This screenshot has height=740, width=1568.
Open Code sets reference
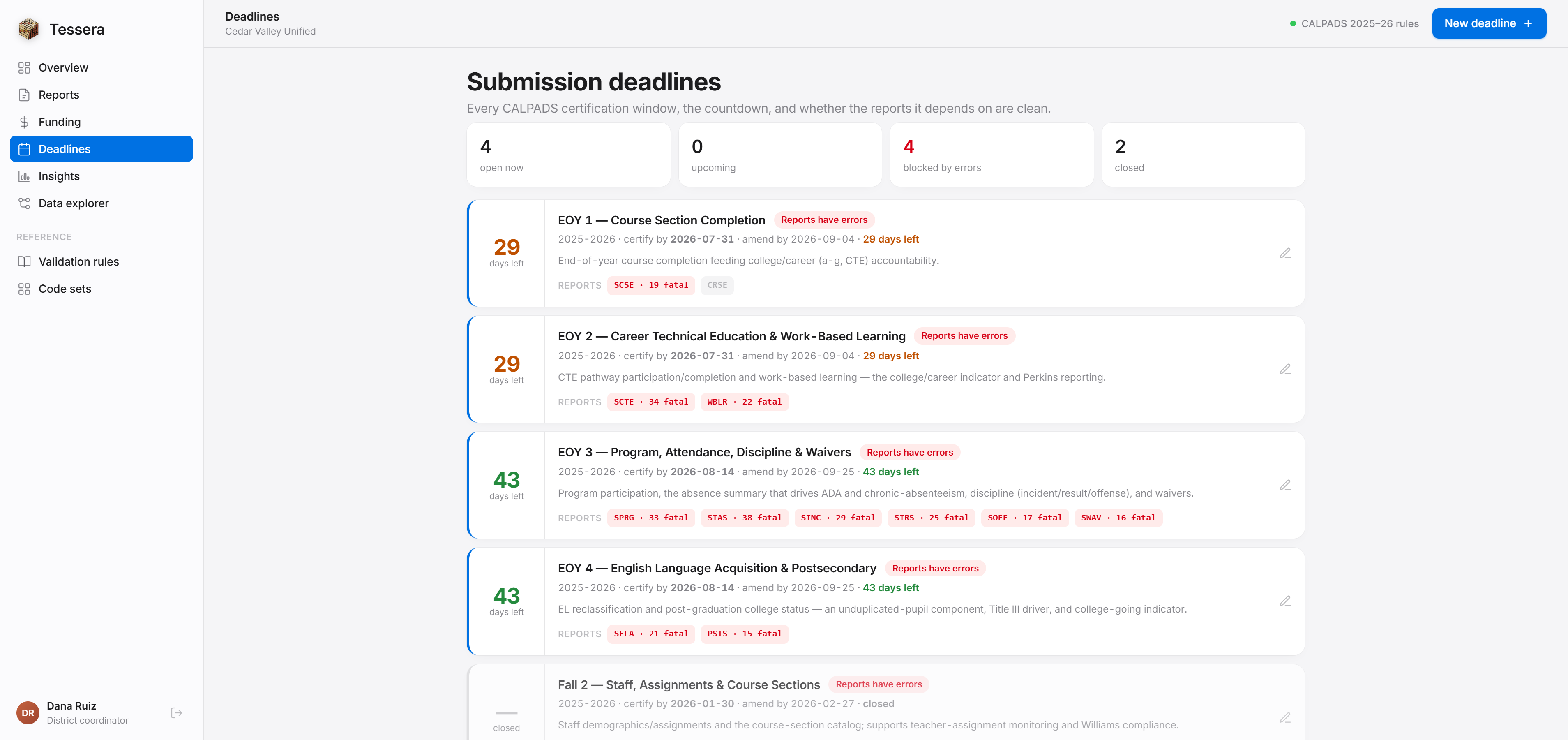tap(101, 289)
